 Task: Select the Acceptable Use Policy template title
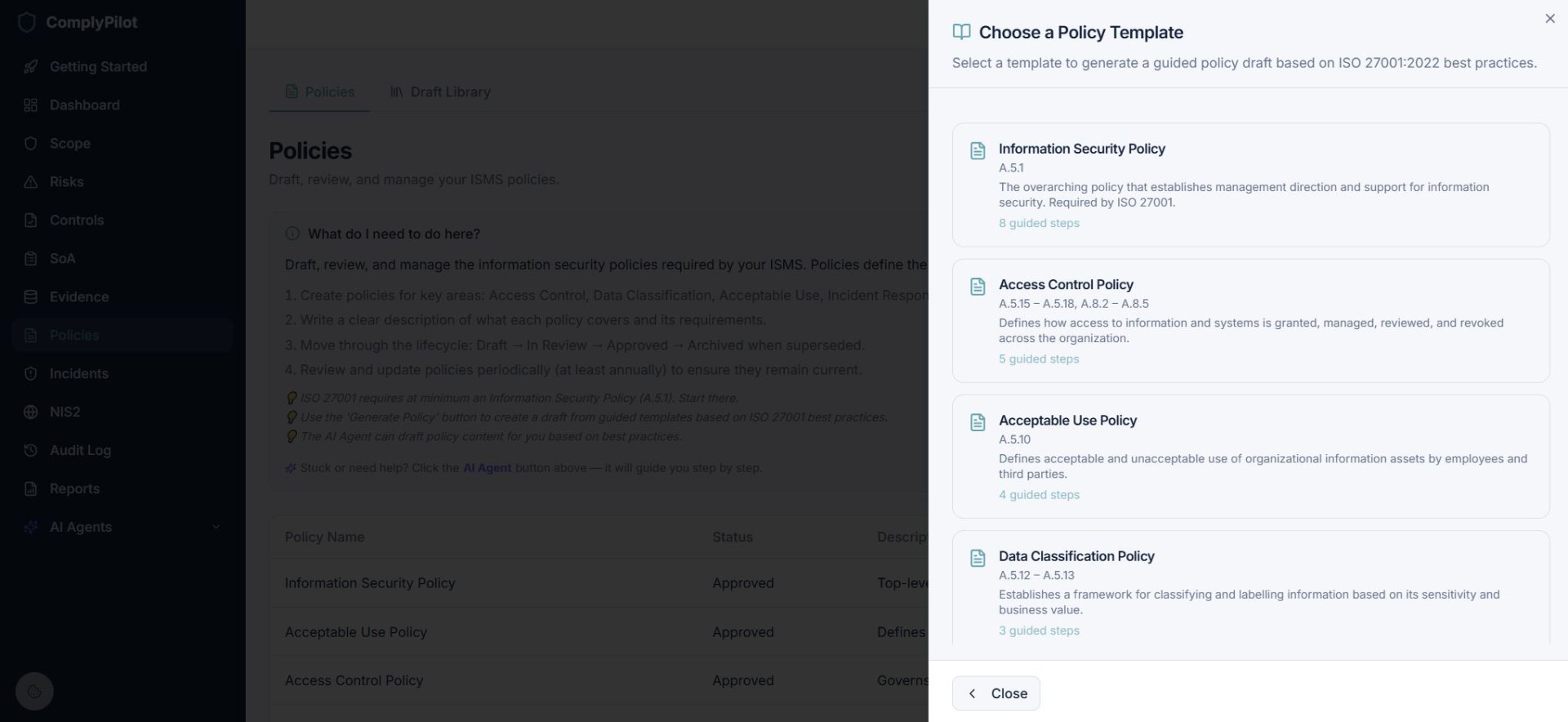tap(1067, 420)
